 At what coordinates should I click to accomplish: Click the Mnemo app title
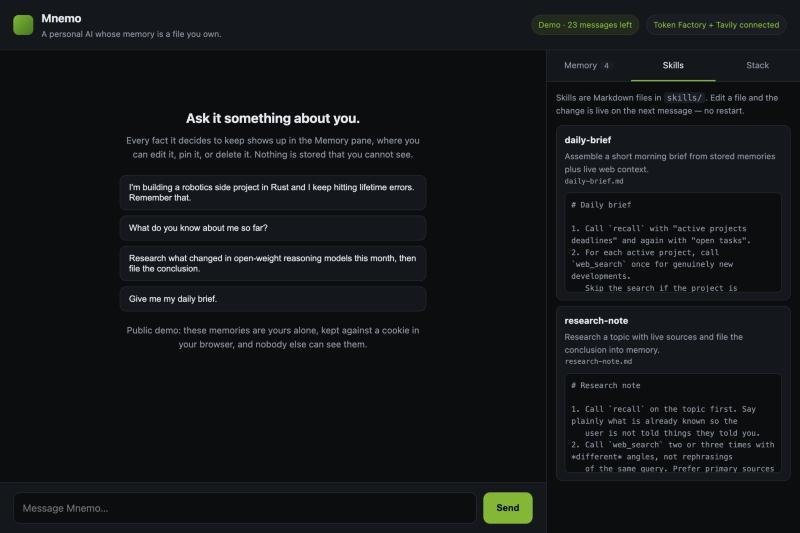coord(61,18)
